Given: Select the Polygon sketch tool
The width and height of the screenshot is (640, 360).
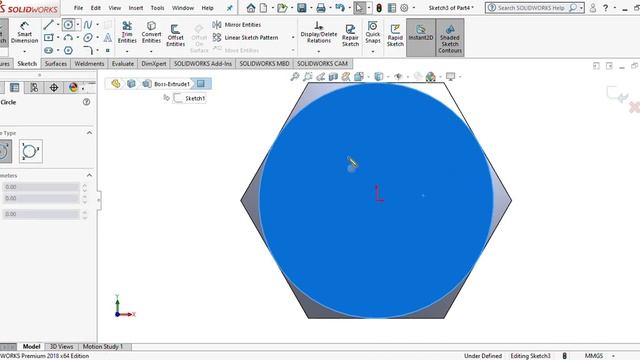Looking at the screenshot, I should [x=68, y=50].
